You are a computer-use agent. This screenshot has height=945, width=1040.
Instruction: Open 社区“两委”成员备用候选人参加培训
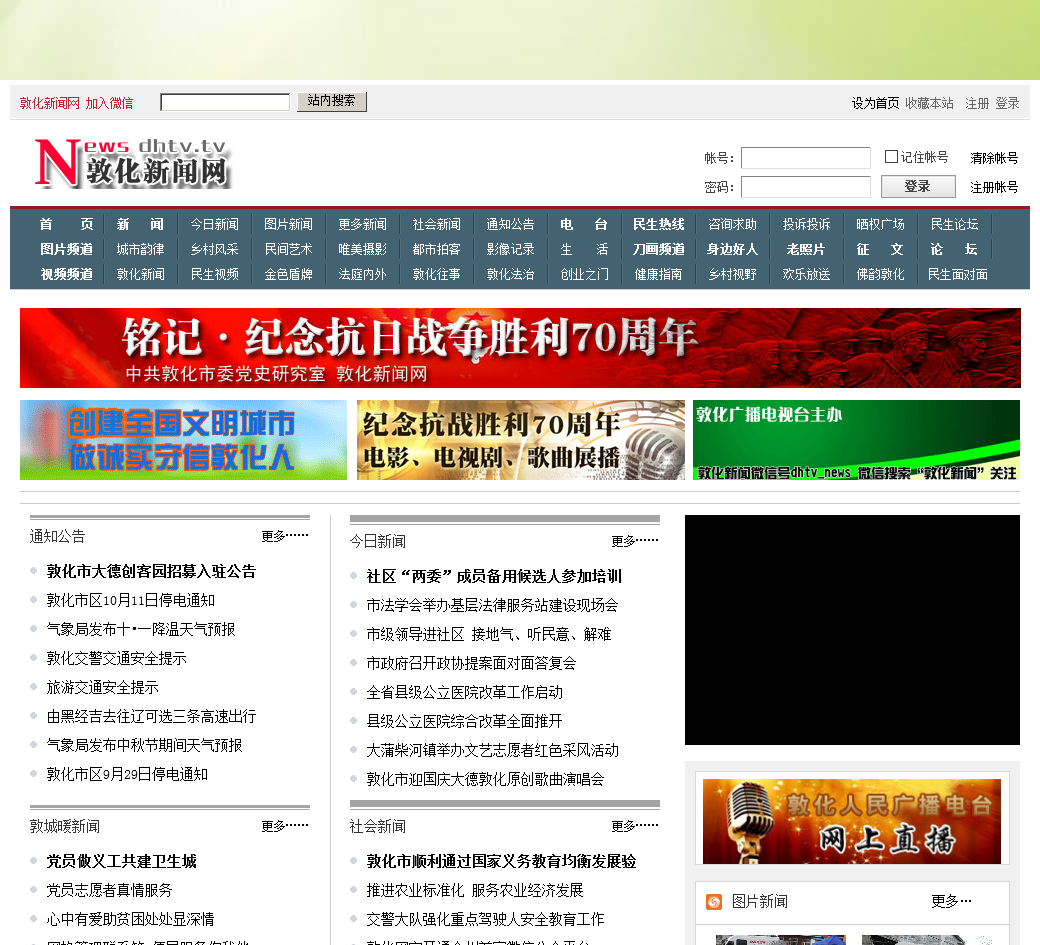coord(494,576)
